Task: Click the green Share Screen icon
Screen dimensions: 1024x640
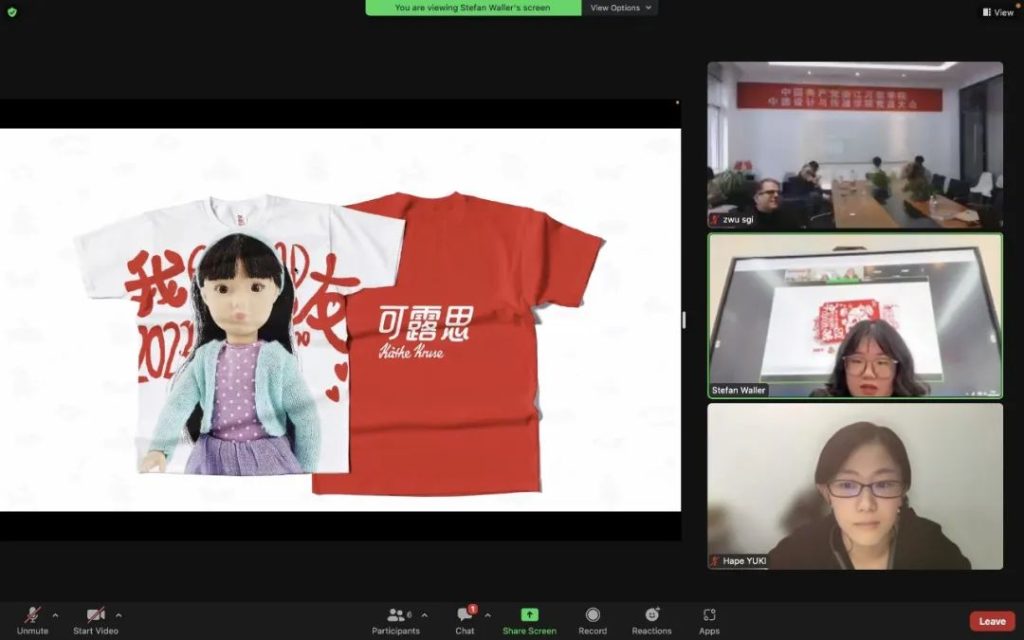Action: (x=529, y=615)
